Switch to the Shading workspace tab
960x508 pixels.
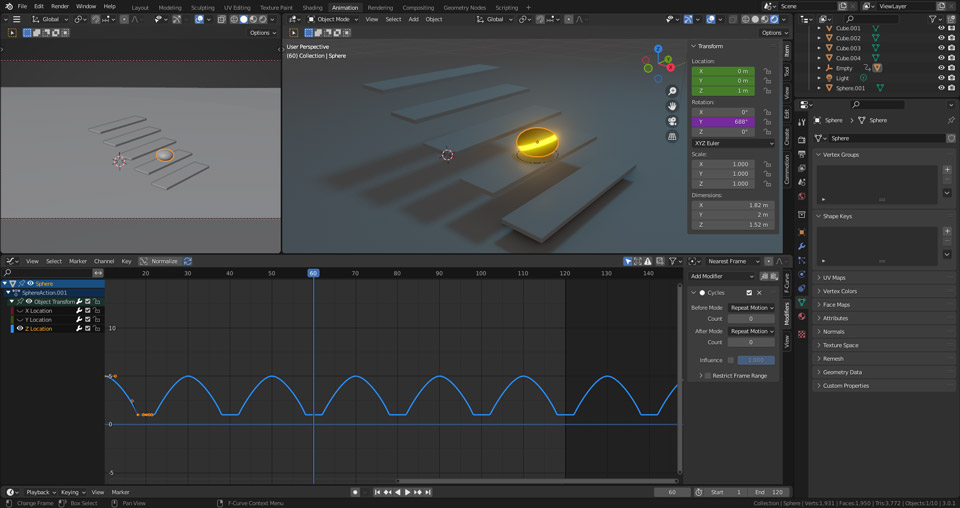tap(312, 7)
